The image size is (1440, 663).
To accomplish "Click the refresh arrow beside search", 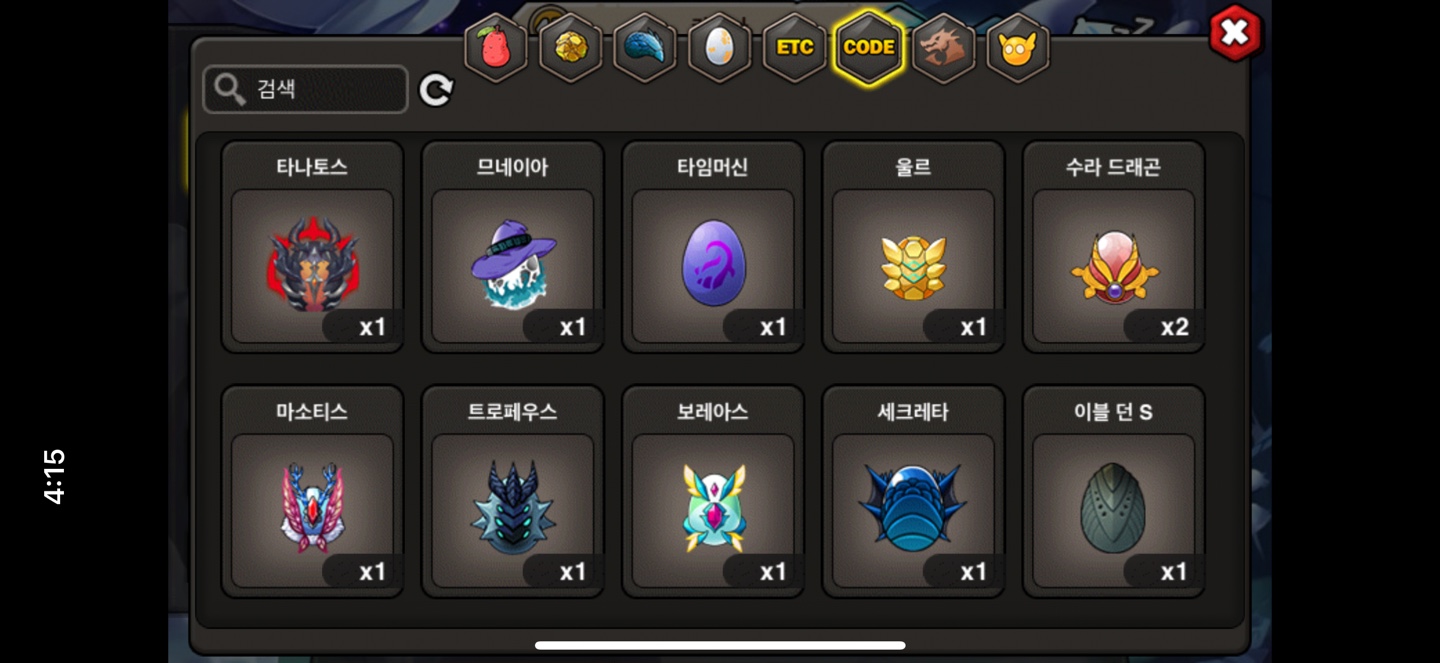I will click(436, 90).
